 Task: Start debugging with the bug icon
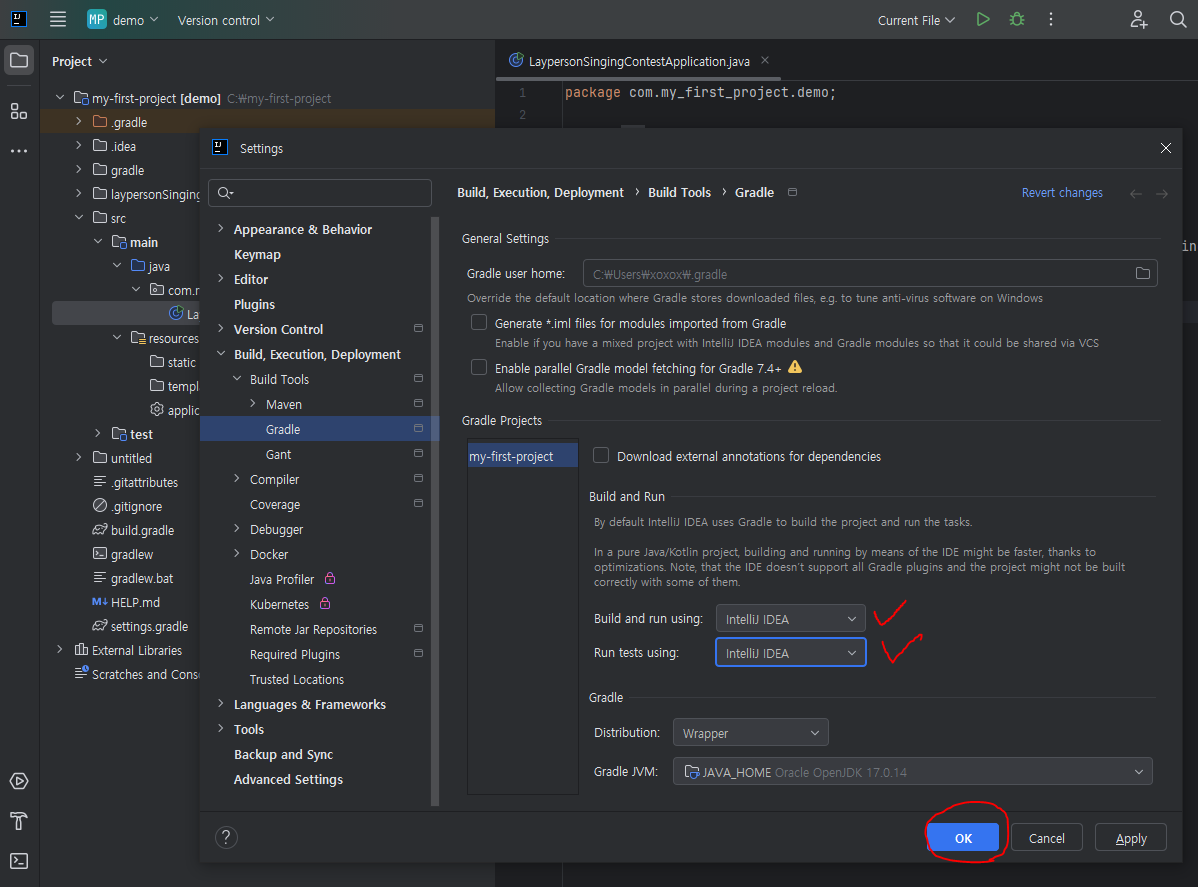pyautogui.click(x=1017, y=19)
